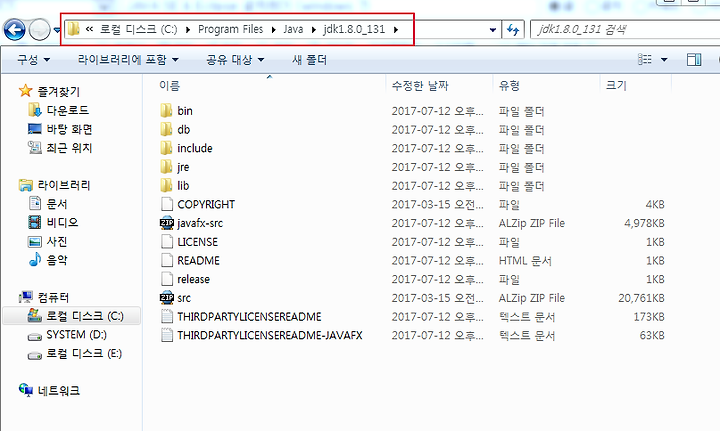720x431 pixels.
Task: Open the address bar history dropdown
Action: coord(493,30)
